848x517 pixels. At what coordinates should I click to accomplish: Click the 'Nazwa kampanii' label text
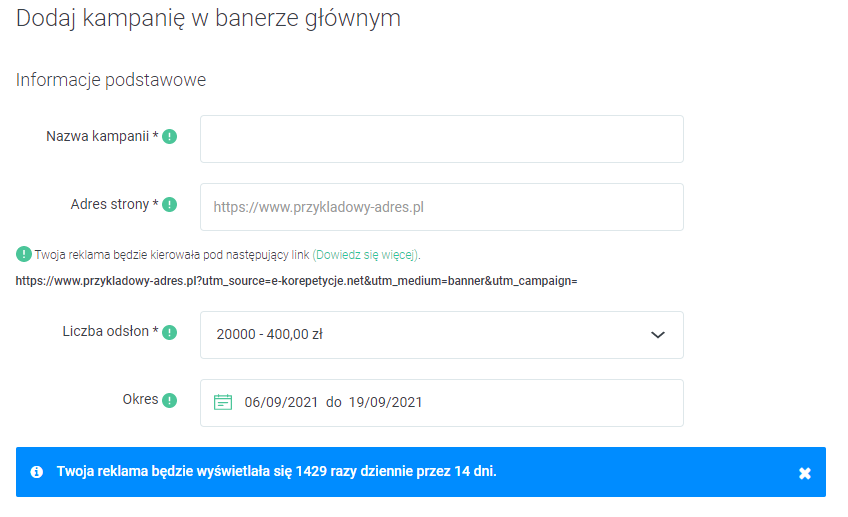coord(97,136)
